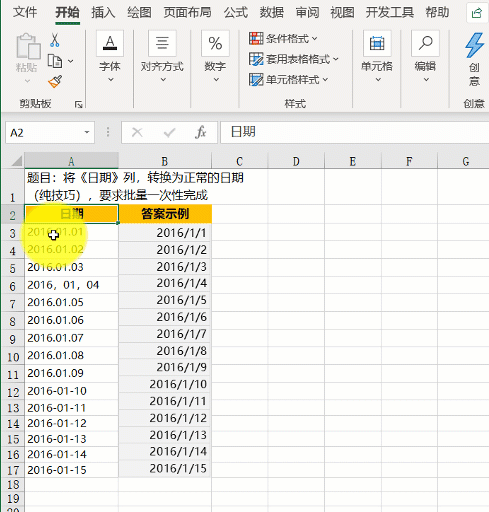Select the 题目 instruction cell in row 1
489x512 pixels.
pyautogui.click(x=135, y=187)
